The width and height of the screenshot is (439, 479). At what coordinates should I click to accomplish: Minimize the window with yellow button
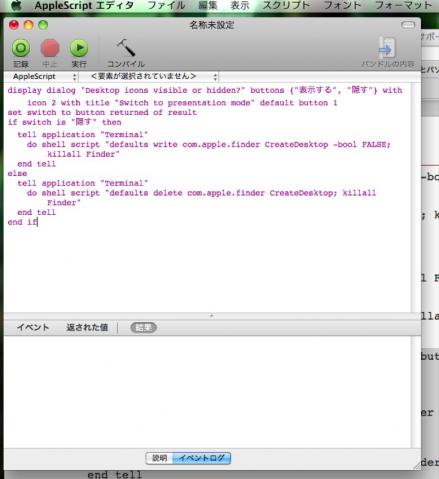click(29, 25)
